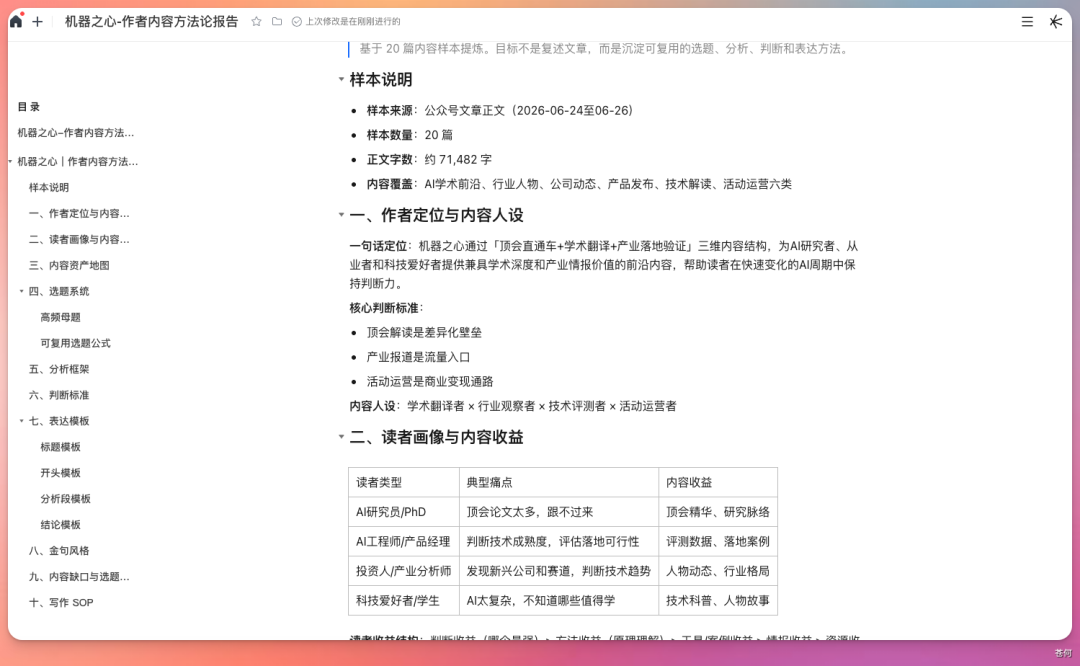The width and height of the screenshot is (1080, 666).
Task: Select 可复用选题公式 in outline
Action: pos(75,343)
